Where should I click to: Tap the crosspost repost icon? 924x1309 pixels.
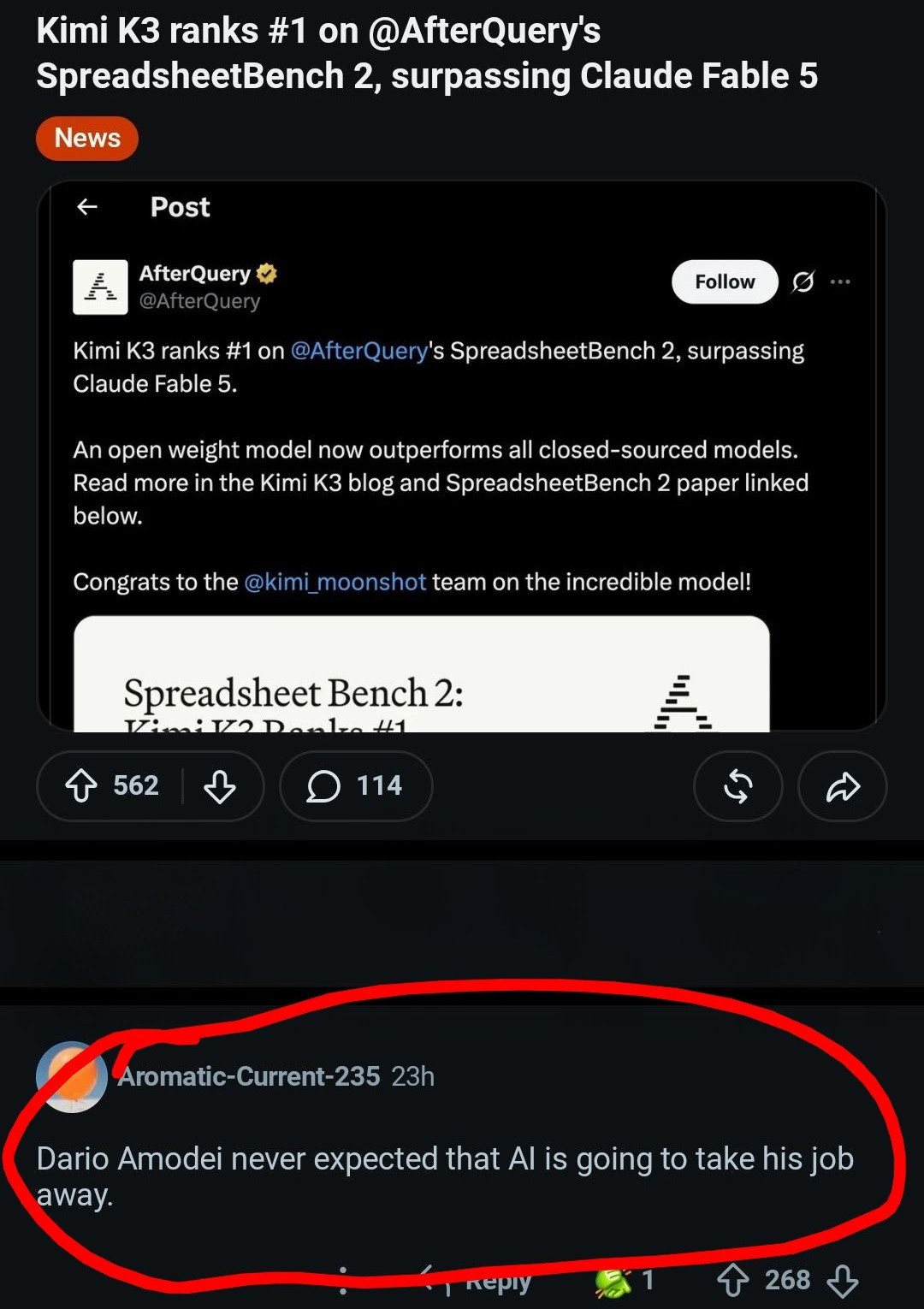(x=738, y=786)
